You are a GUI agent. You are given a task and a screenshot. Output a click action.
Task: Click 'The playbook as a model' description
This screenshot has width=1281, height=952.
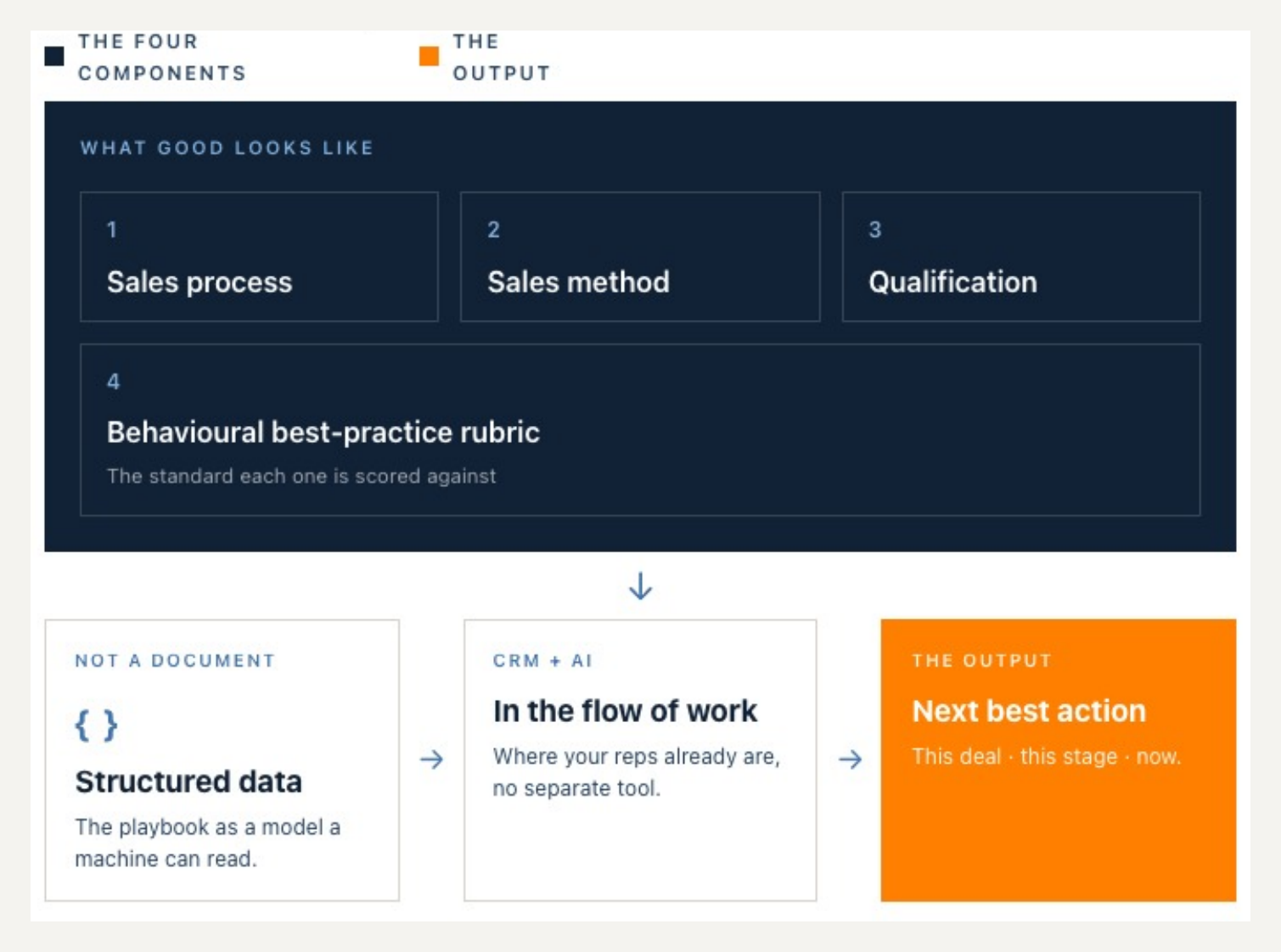pyautogui.click(x=207, y=843)
